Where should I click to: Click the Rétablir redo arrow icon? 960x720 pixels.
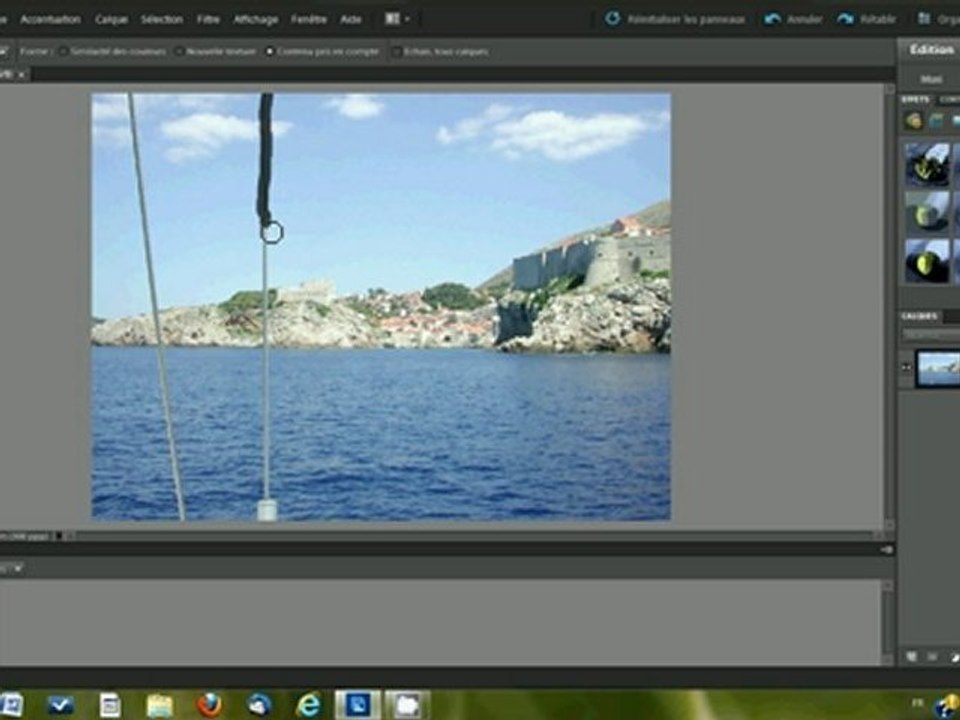(845, 19)
